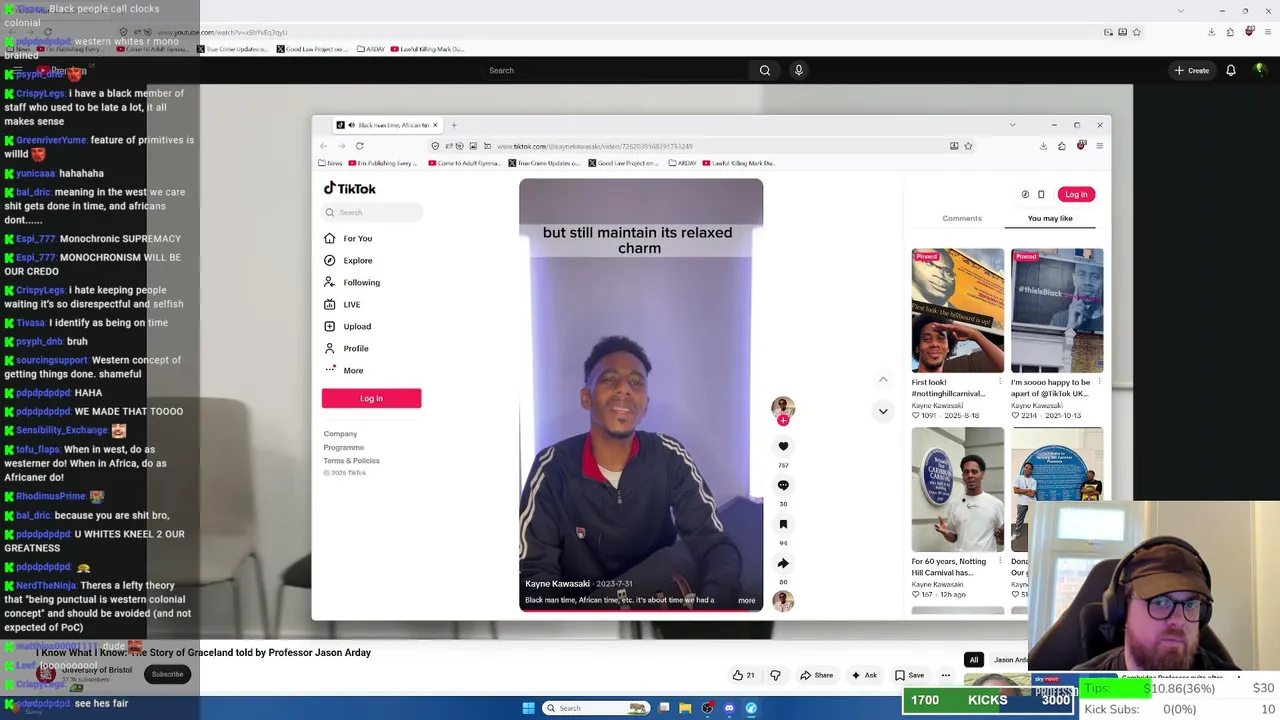Open Discord from taskbar
This screenshot has width=1280, height=720.
pos(729,708)
